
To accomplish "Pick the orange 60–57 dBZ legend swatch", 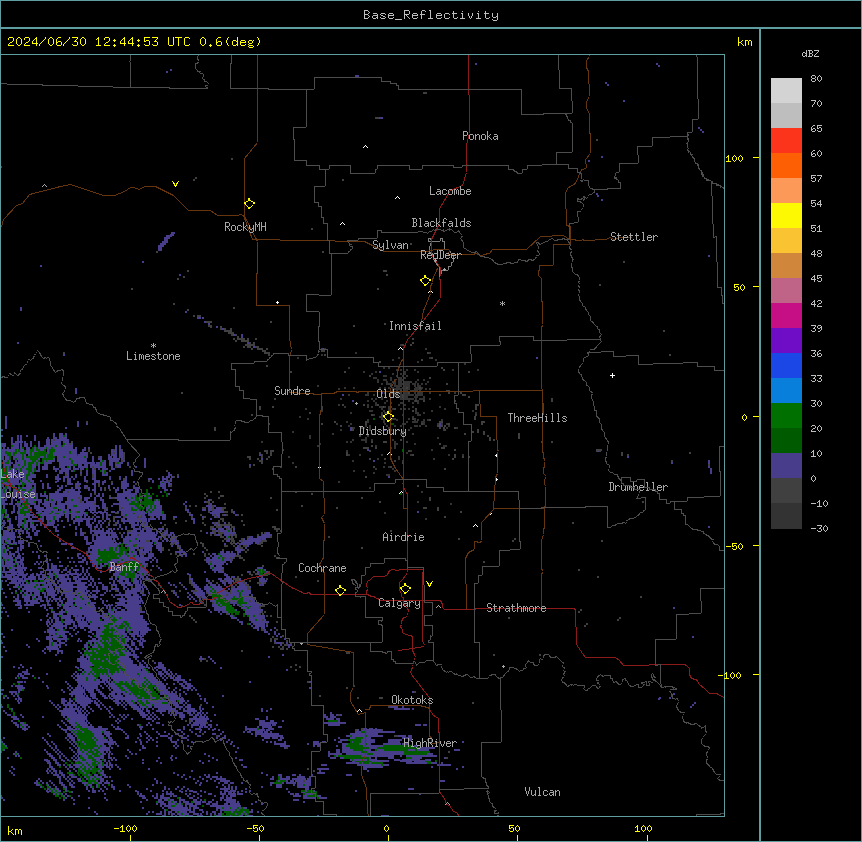I will (x=786, y=165).
